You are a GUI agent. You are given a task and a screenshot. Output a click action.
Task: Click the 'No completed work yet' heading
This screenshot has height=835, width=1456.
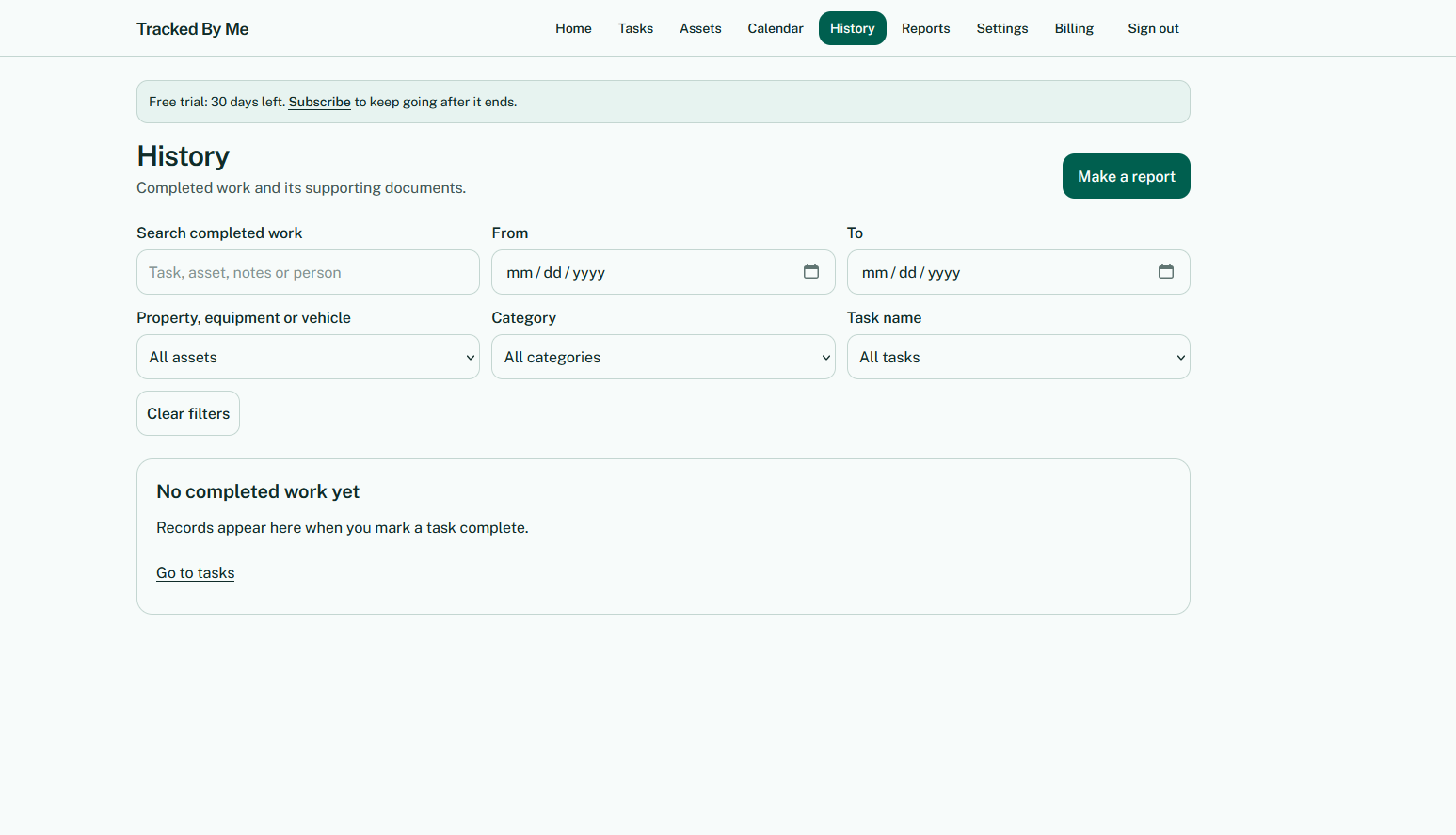point(258,491)
